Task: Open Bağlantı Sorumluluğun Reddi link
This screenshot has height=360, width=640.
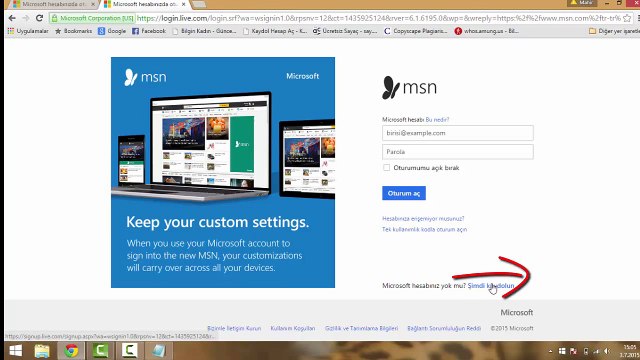Action: [444, 328]
